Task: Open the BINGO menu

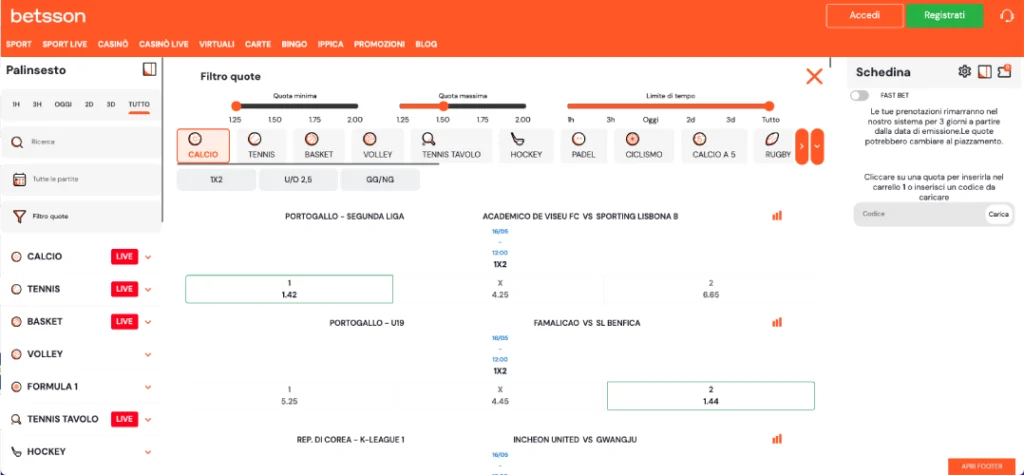Action: (295, 44)
